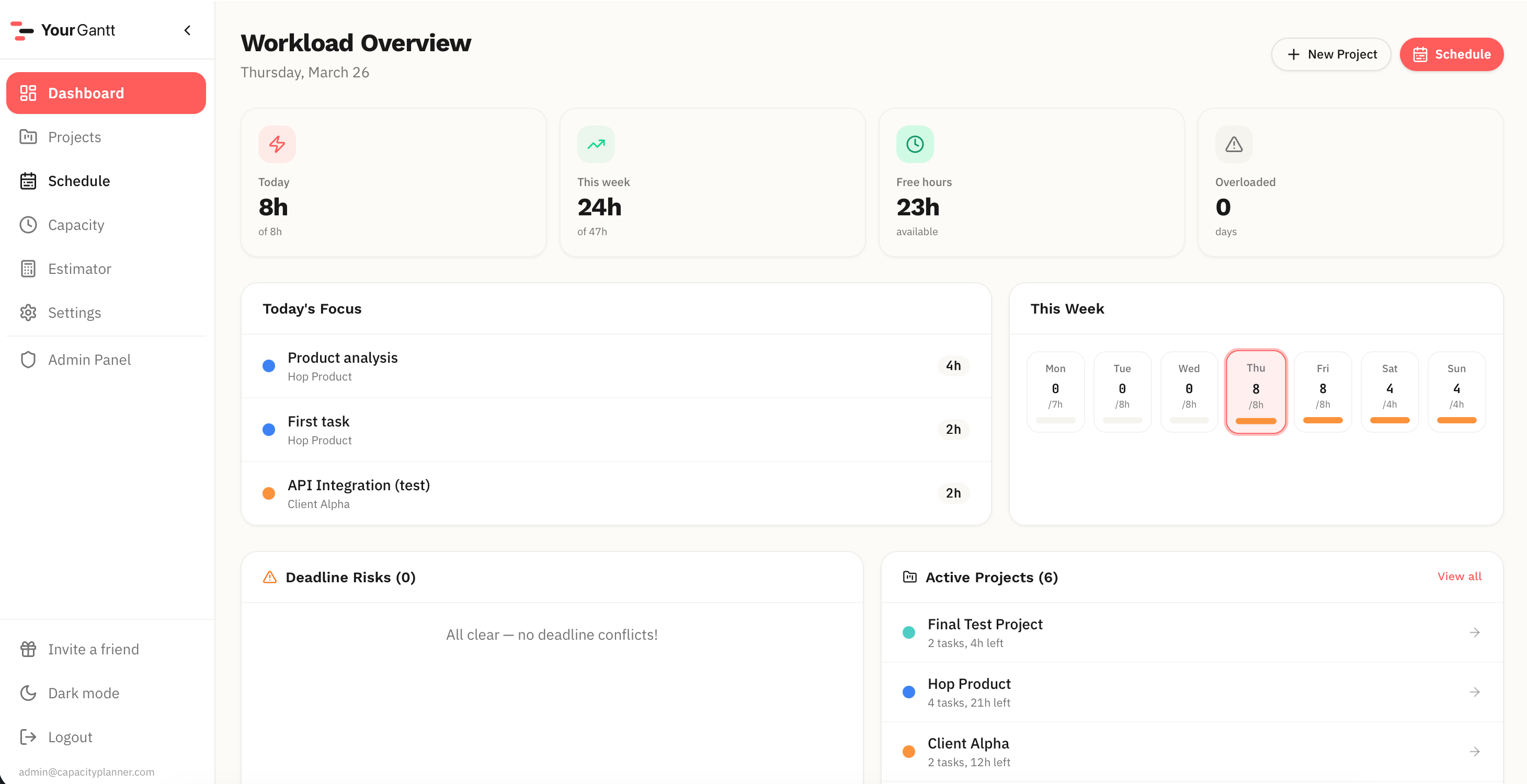Screen dimensions: 1527x784
Task: Click the New Project button
Action: point(1331,54)
